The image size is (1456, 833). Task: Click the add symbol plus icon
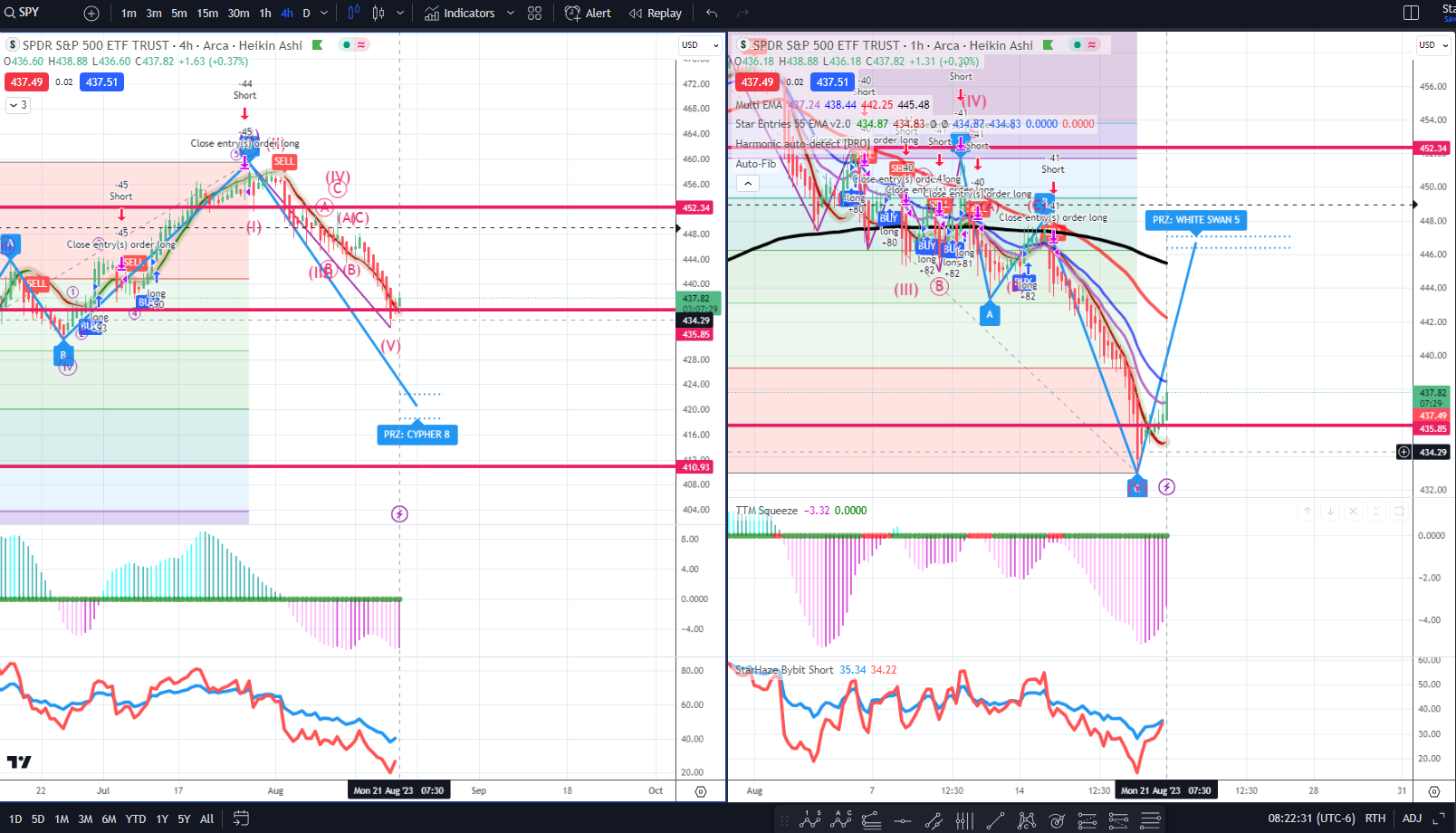[x=91, y=14]
